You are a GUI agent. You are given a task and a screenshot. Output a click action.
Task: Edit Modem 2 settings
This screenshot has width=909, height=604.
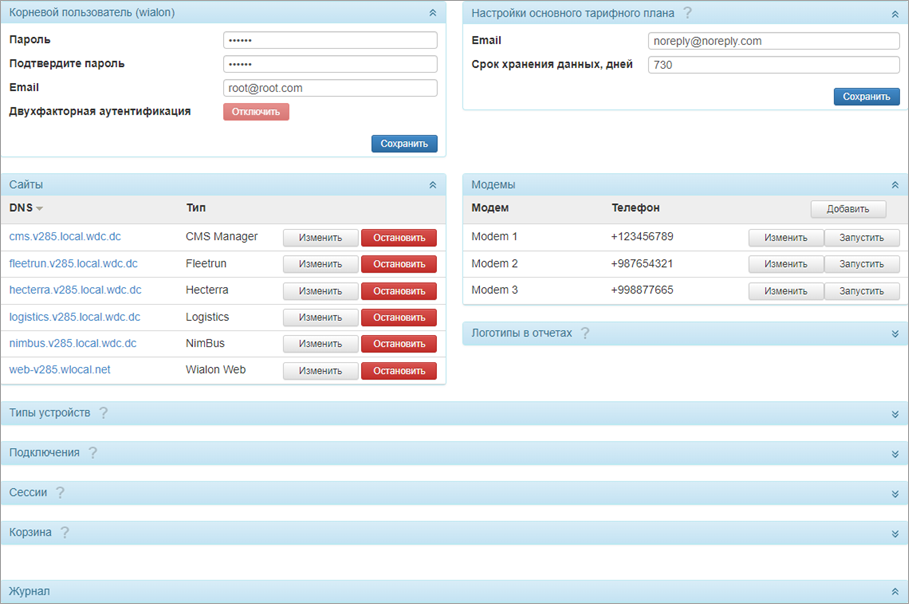point(786,264)
